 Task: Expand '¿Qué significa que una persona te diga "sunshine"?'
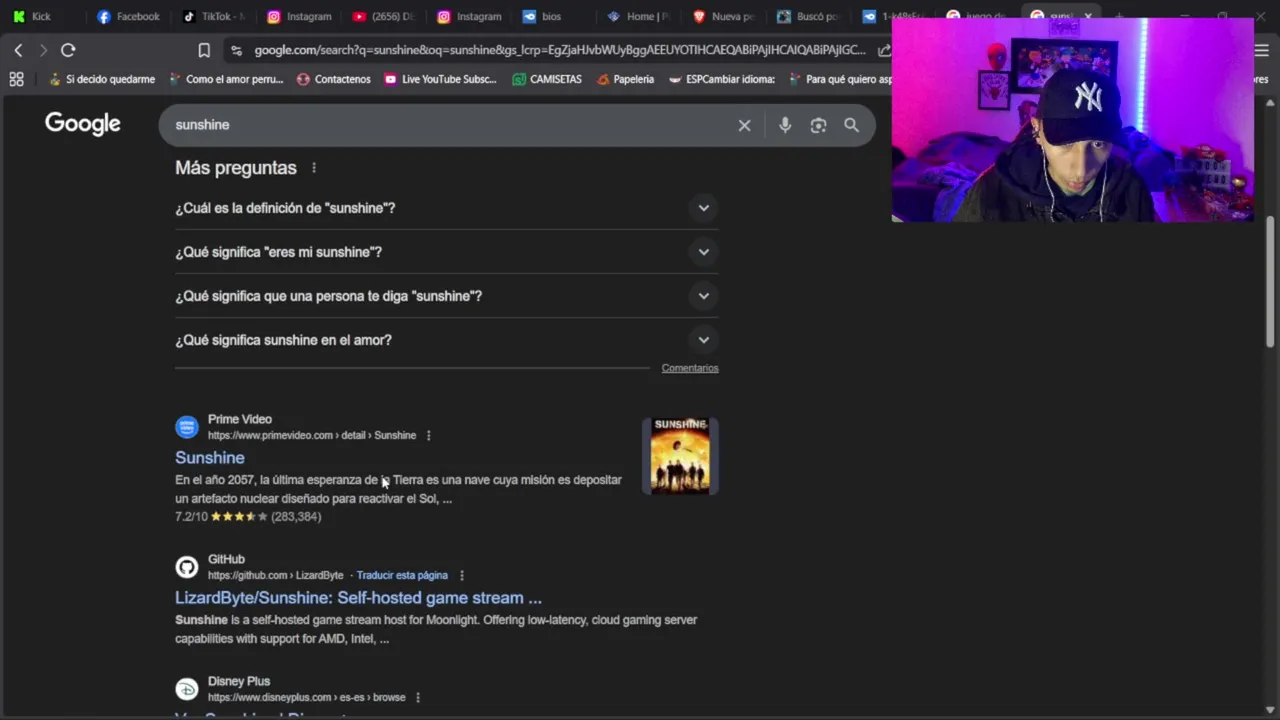[x=447, y=296]
